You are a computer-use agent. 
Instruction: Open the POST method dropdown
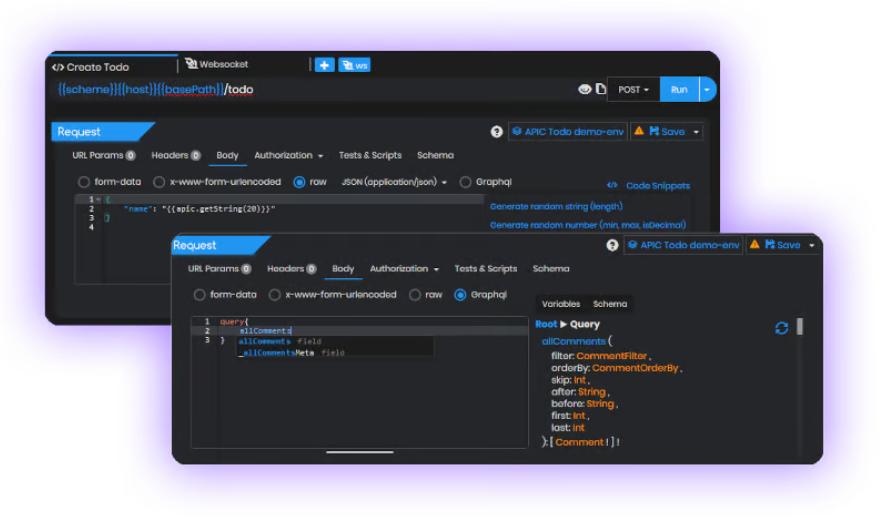(633, 89)
